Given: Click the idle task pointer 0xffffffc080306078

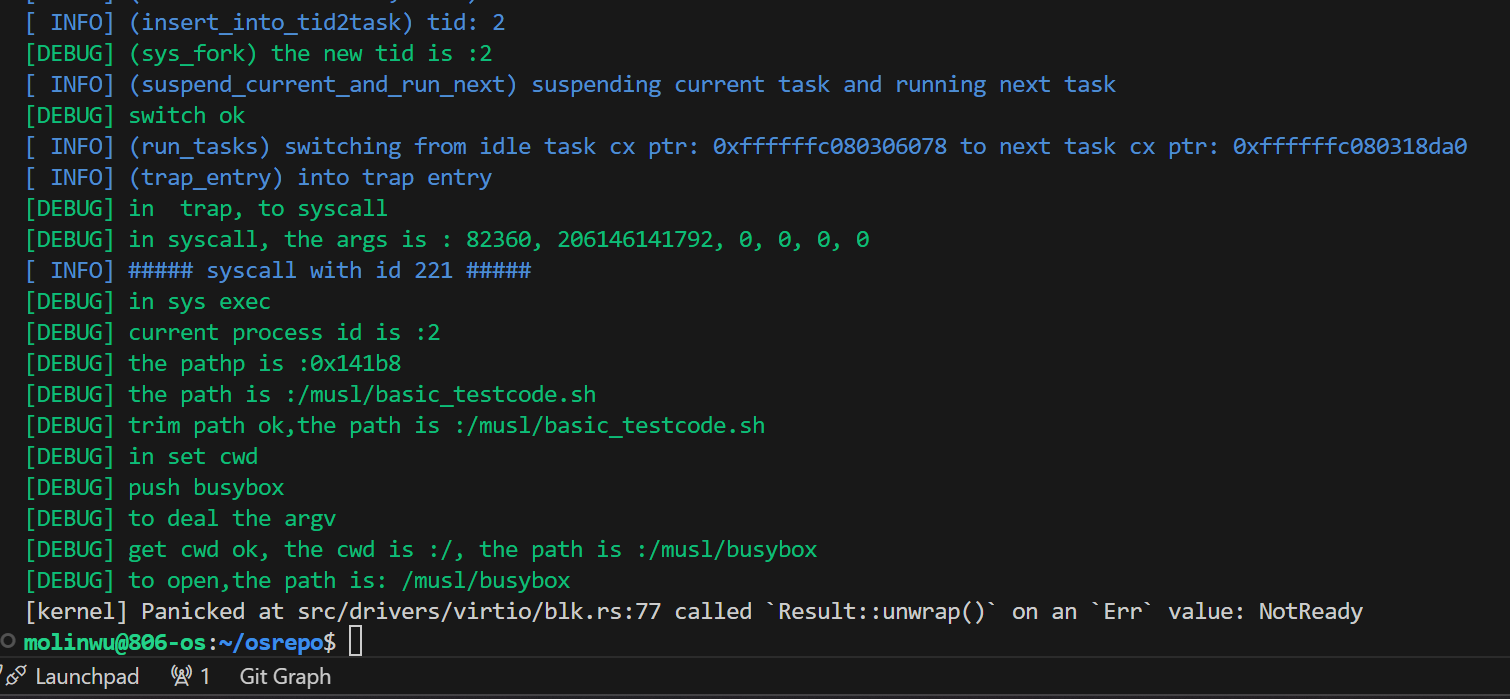Looking at the screenshot, I should pyautogui.click(x=829, y=147).
